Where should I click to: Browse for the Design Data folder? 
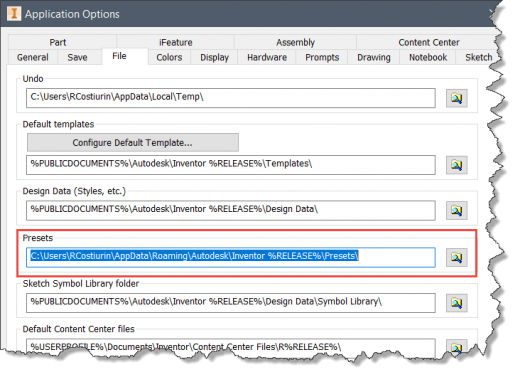click(x=457, y=210)
